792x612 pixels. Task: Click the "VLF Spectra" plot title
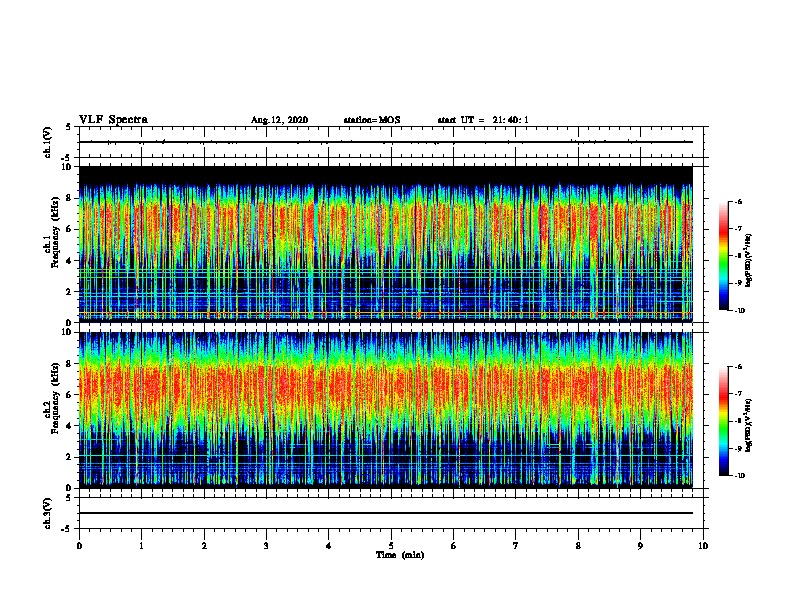point(113,120)
